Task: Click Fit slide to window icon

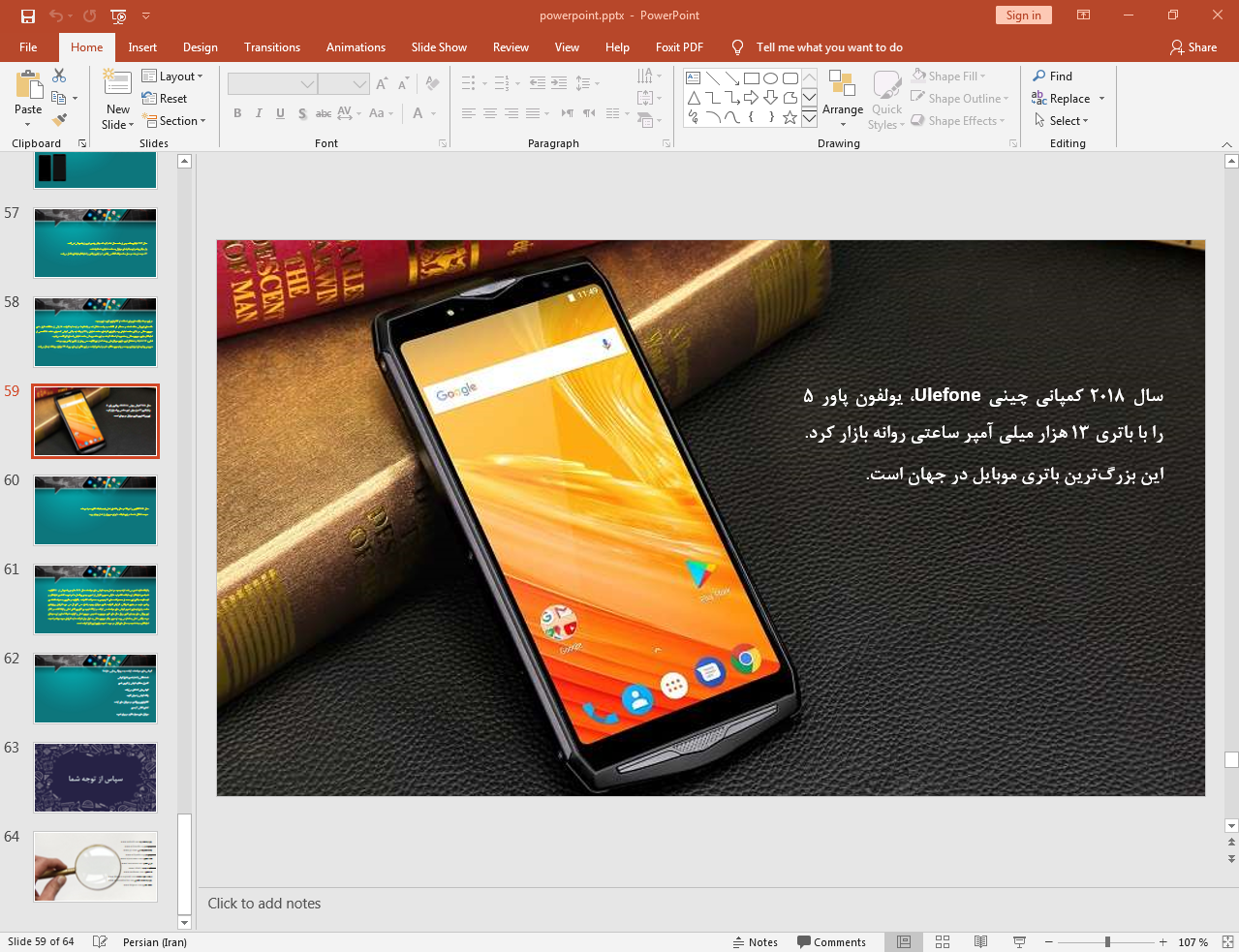Action: coord(1227,941)
